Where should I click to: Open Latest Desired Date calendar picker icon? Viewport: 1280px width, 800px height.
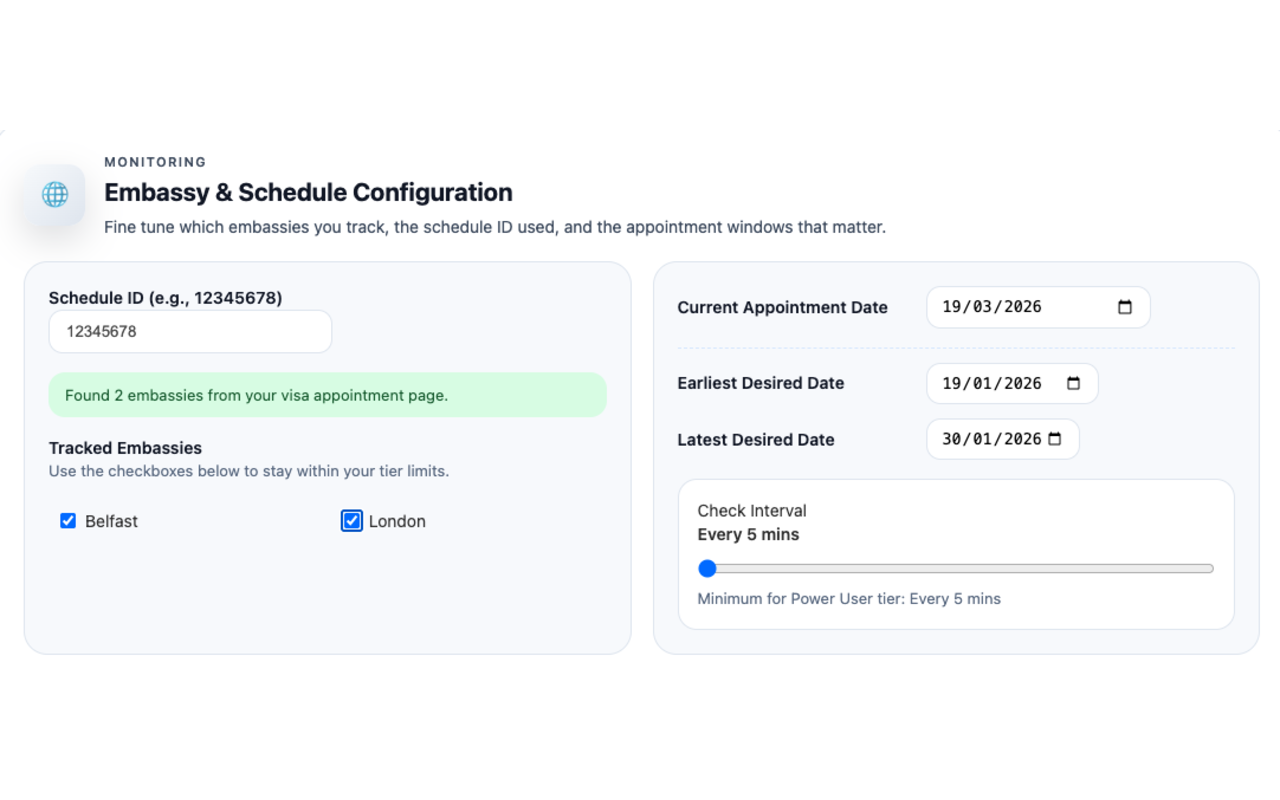(1055, 439)
